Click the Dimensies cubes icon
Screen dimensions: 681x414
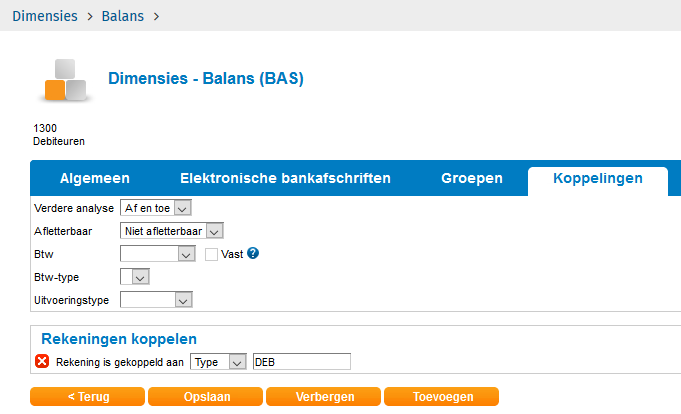click(x=67, y=80)
